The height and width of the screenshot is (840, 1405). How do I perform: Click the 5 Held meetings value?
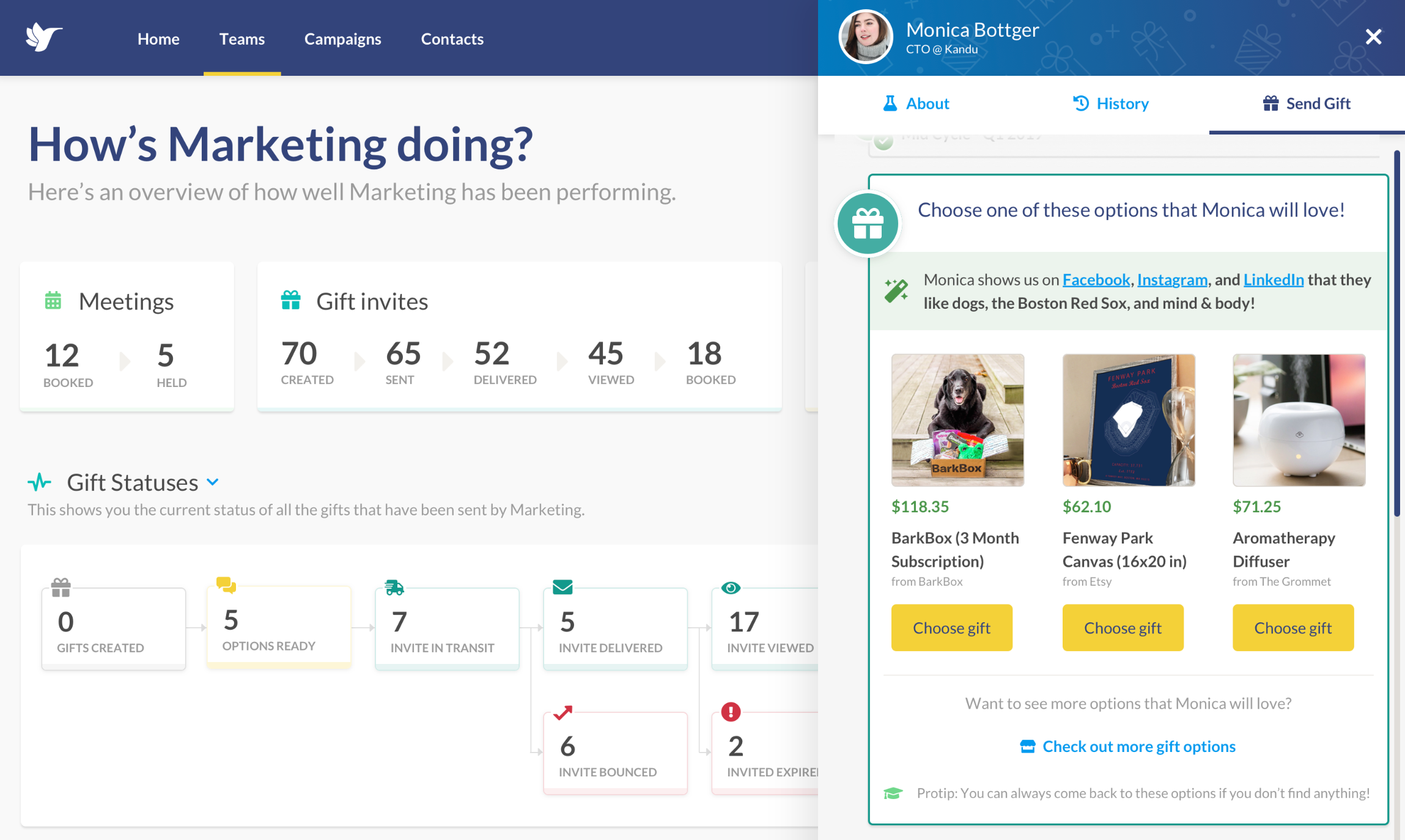(x=166, y=356)
